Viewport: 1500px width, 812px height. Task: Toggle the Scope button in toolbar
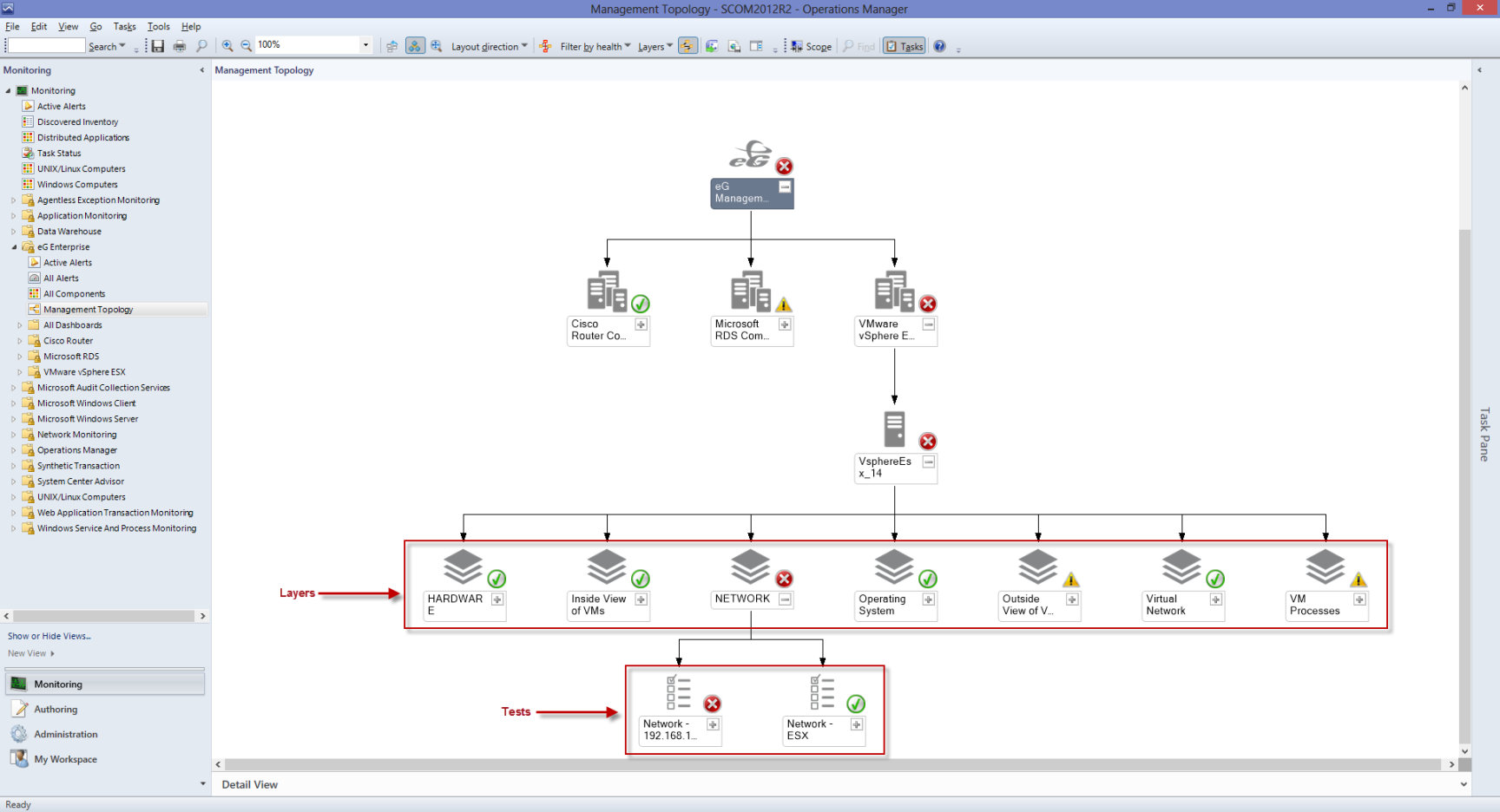[811, 46]
